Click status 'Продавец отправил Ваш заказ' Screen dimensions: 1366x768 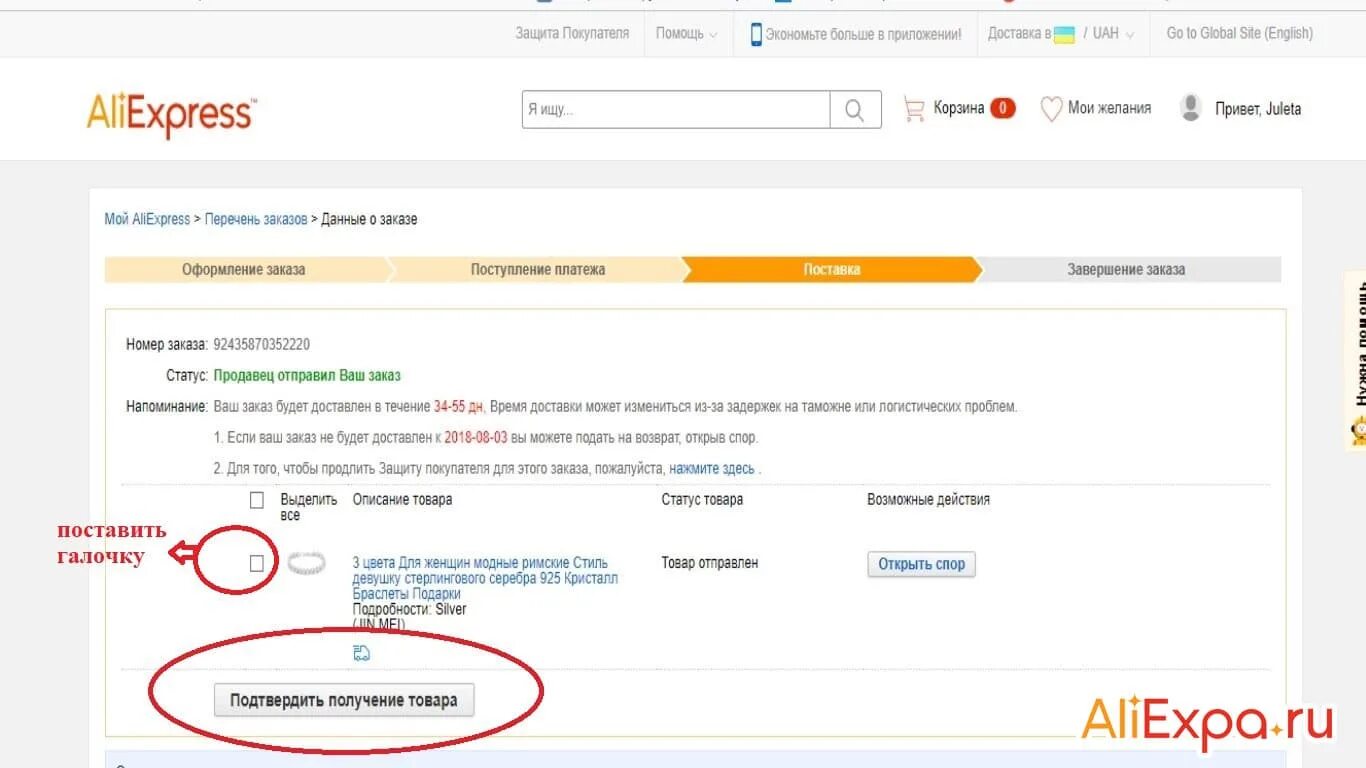point(307,376)
